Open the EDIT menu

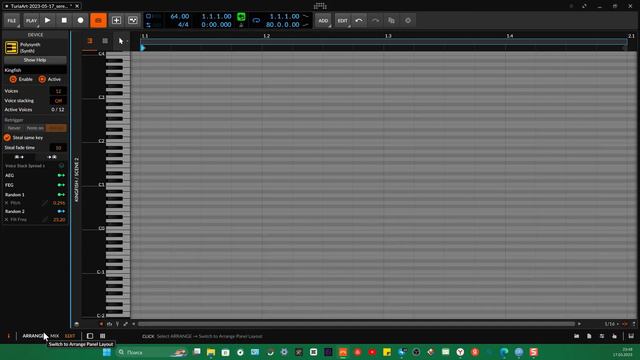tap(342, 20)
